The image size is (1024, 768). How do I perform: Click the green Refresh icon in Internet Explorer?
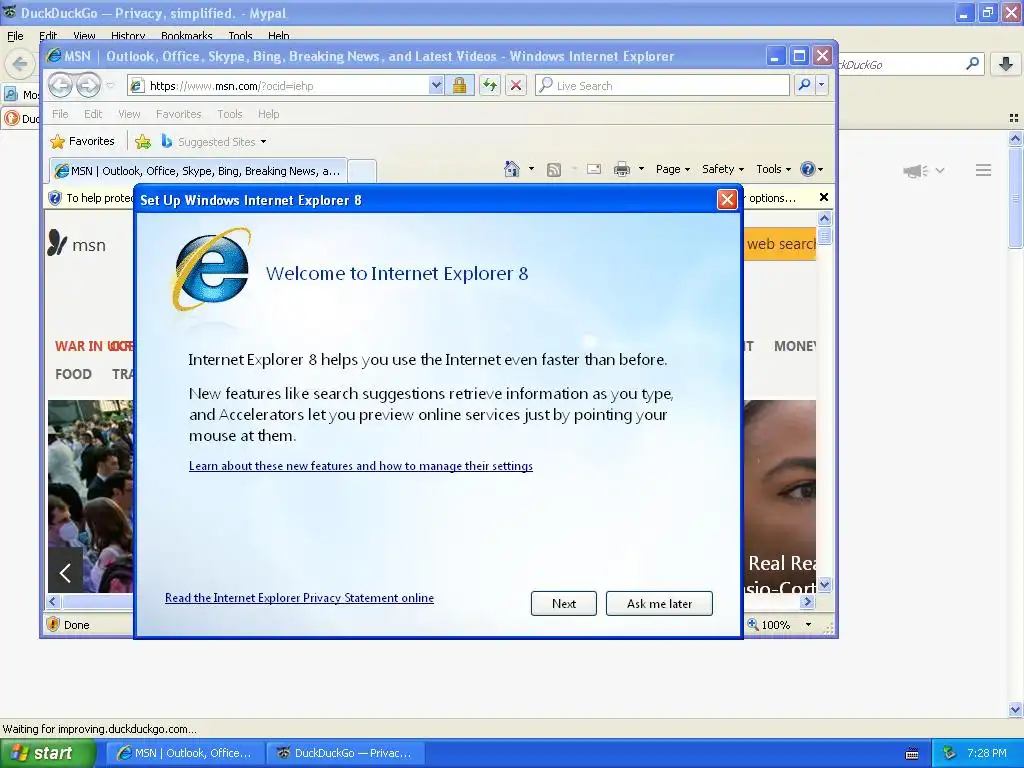[x=490, y=86]
